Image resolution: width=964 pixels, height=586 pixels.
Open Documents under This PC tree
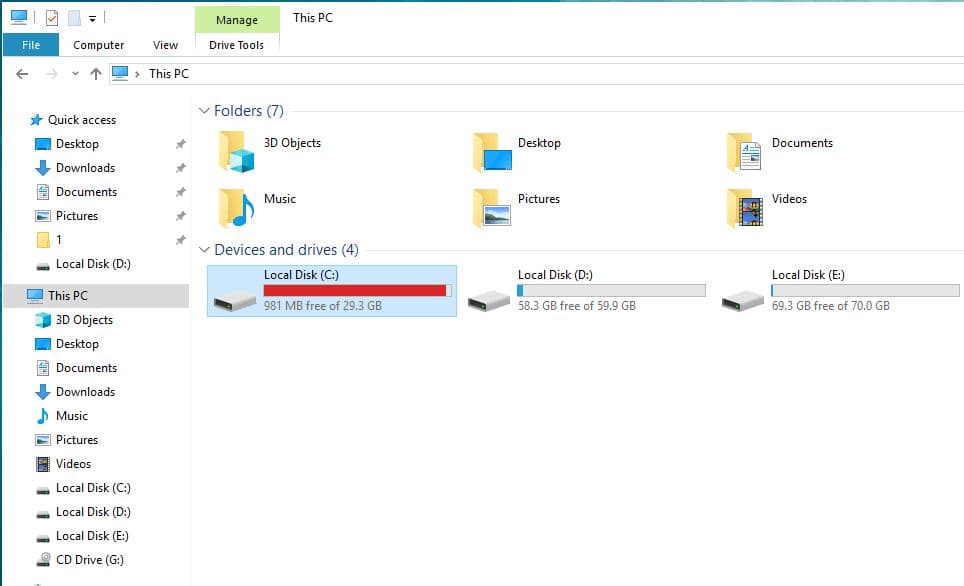tap(86, 368)
